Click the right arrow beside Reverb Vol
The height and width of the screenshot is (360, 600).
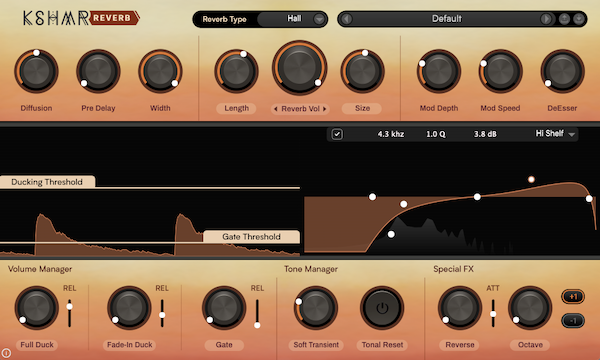click(x=324, y=109)
